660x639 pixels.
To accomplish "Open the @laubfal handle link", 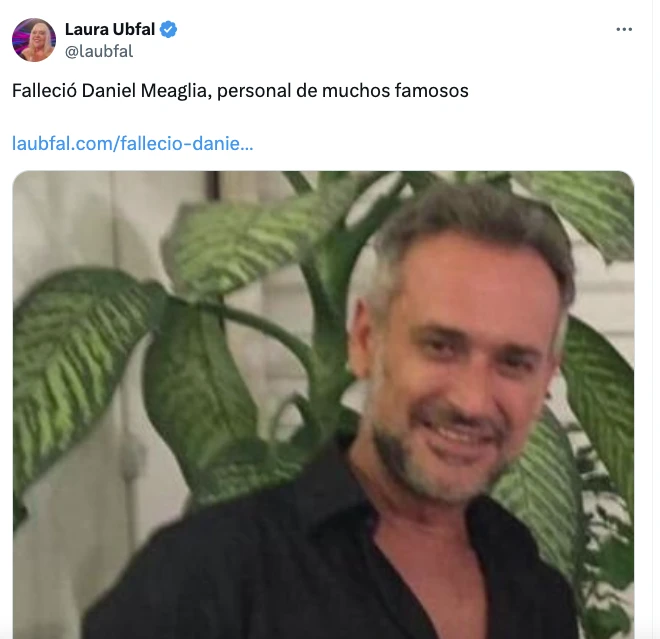I will [x=99, y=51].
